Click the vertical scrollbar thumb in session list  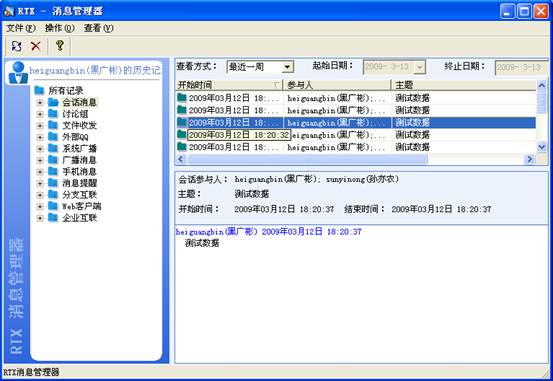coord(541,102)
